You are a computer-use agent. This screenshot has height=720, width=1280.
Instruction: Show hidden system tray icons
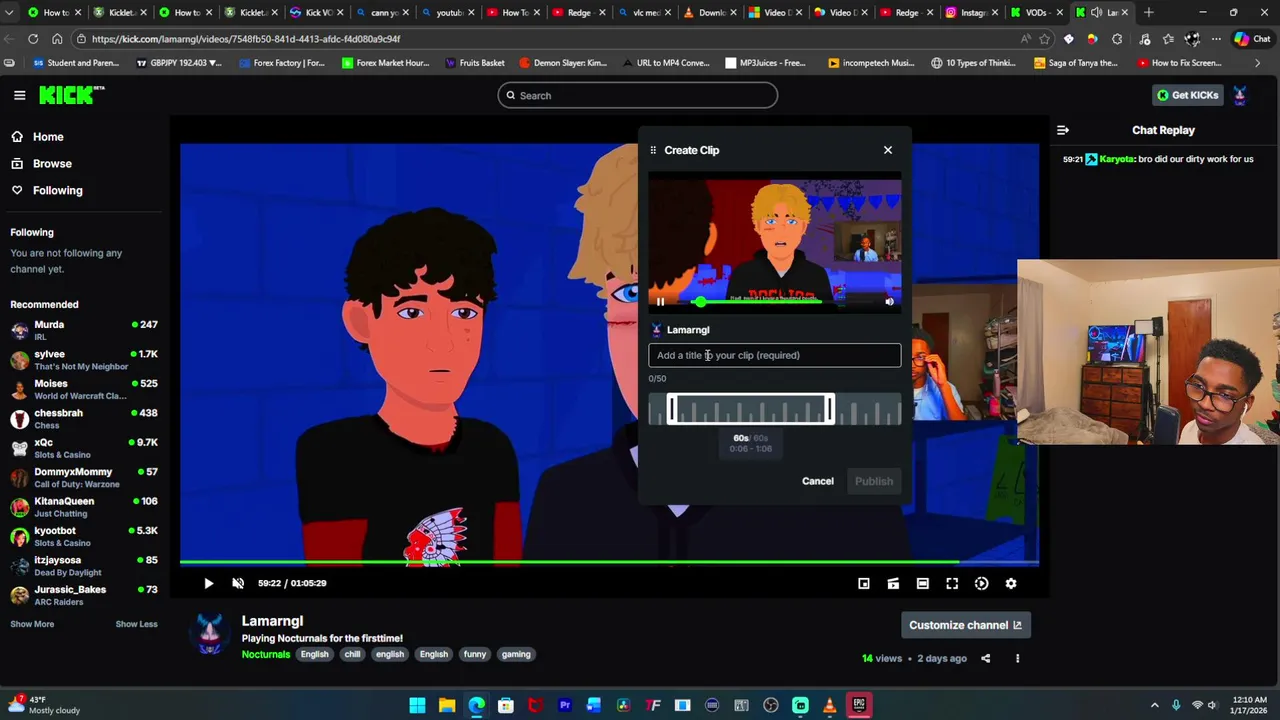[1154, 705]
